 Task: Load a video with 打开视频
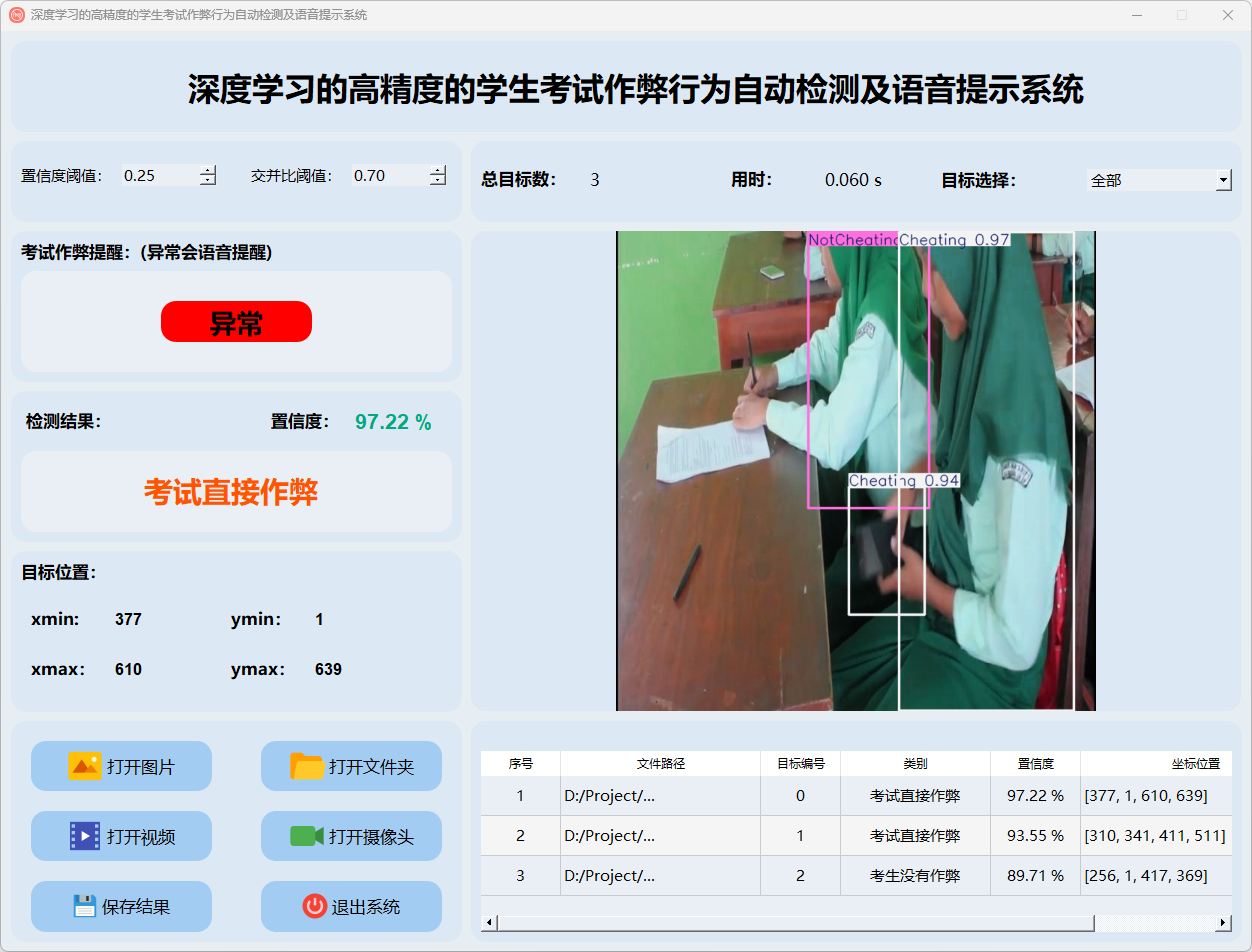pos(121,836)
